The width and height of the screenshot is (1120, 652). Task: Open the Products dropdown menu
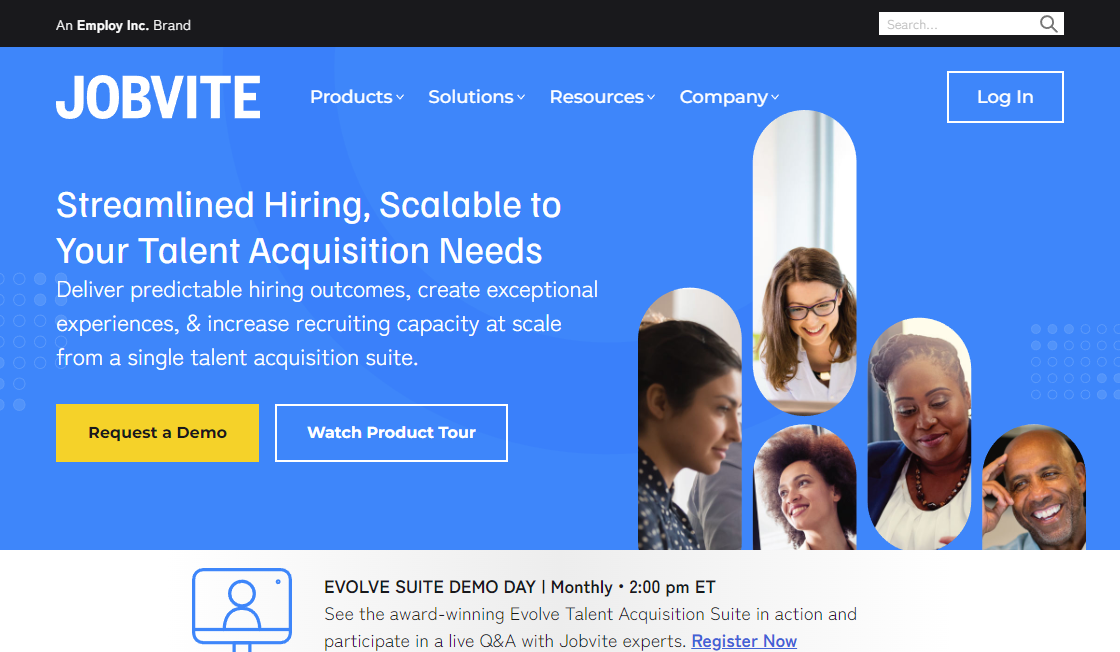pyautogui.click(x=356, y=97)
